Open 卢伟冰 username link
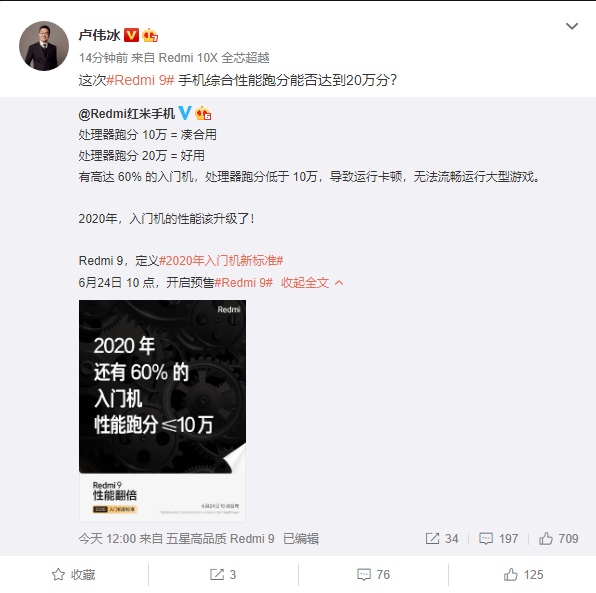 (x=99, y=35)
